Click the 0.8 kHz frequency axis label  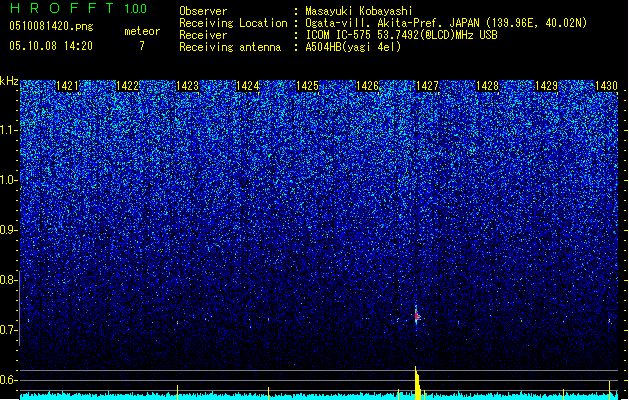coord(7,280)
